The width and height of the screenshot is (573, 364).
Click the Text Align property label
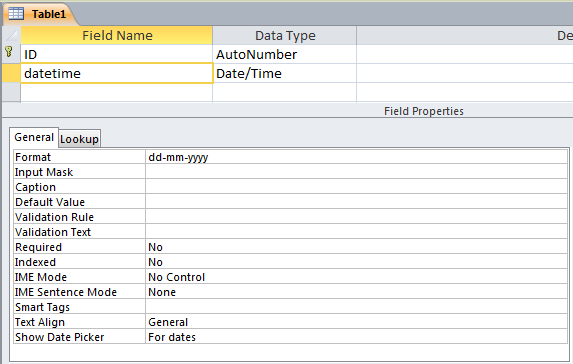tap(79, 322)
